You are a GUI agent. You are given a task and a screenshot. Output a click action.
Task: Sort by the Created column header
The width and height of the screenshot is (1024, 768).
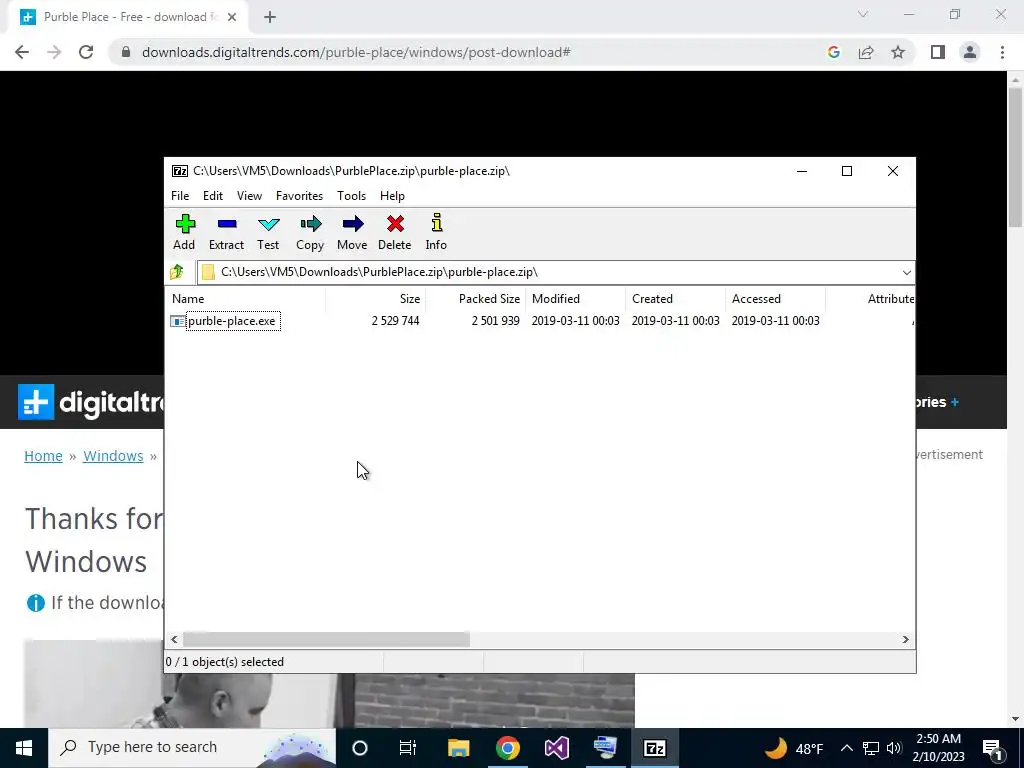[675, 299]
